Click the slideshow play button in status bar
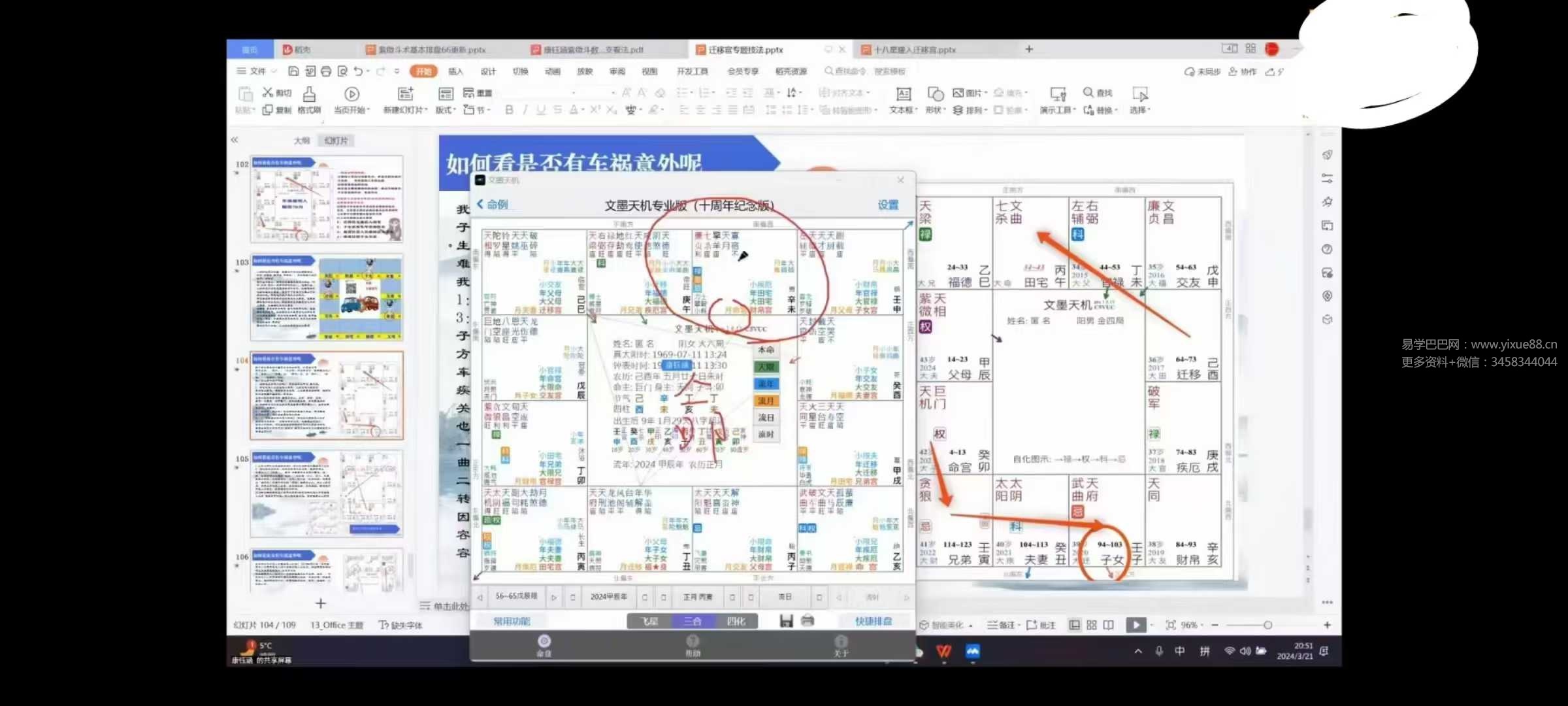 click(x=1135, y=625)
